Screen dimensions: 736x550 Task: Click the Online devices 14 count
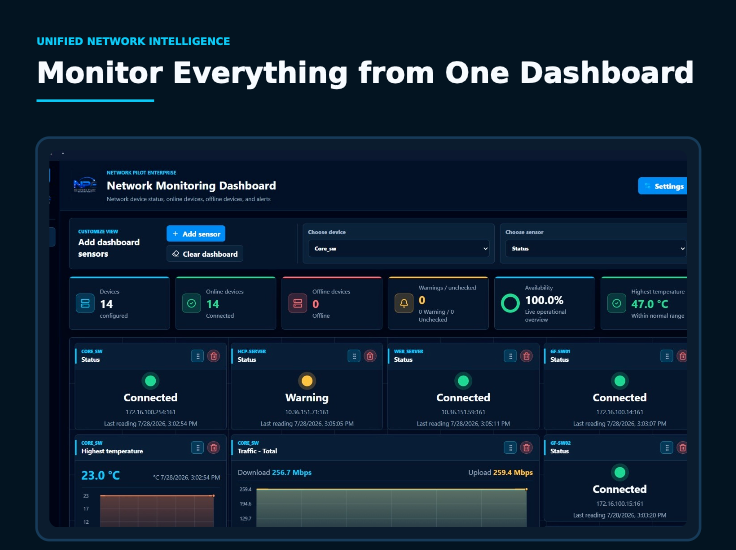click(x=213, y=304)
